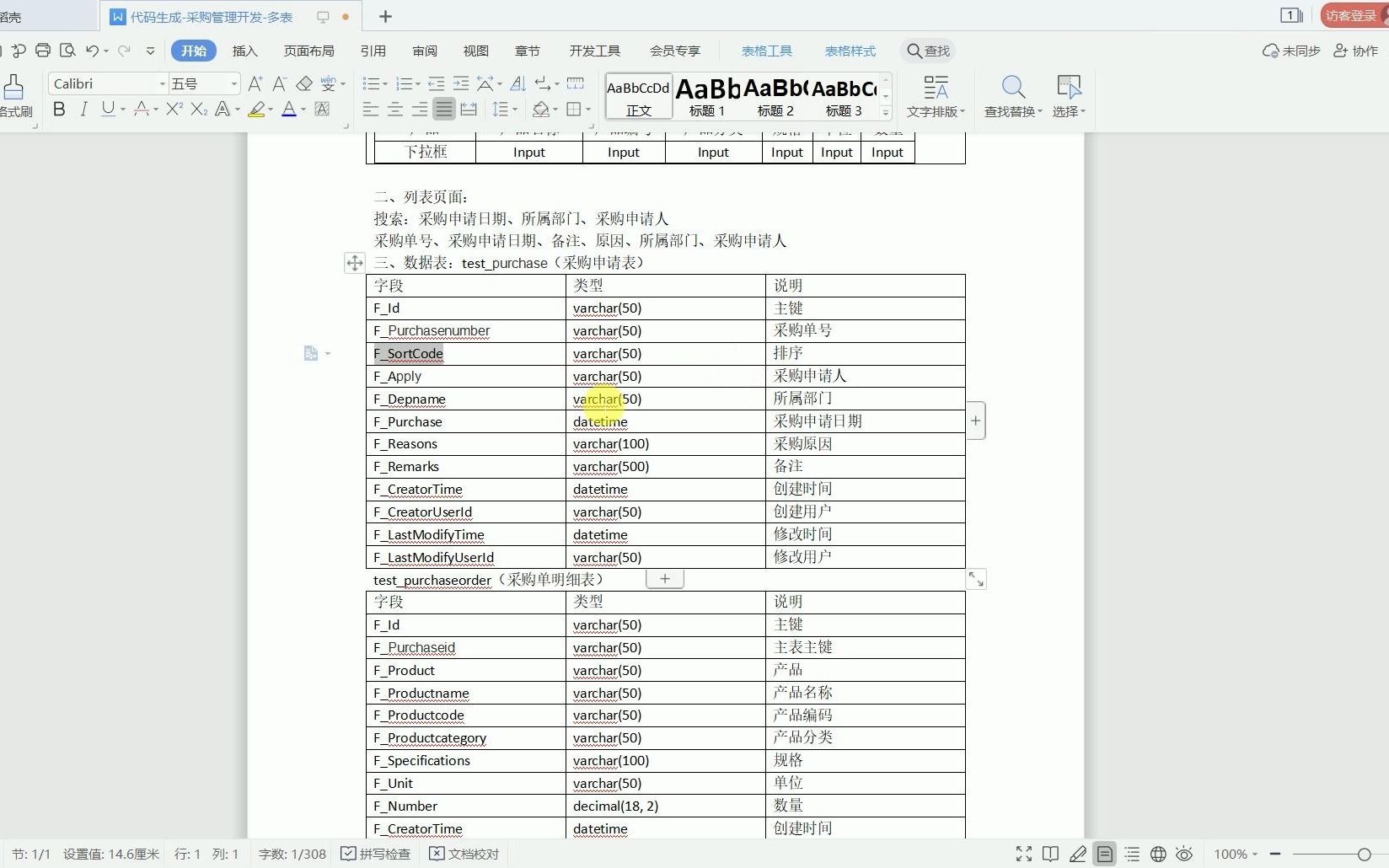Click the table move handle icon
Viewport: 1389px width, 868px height.
pos(355,263)
